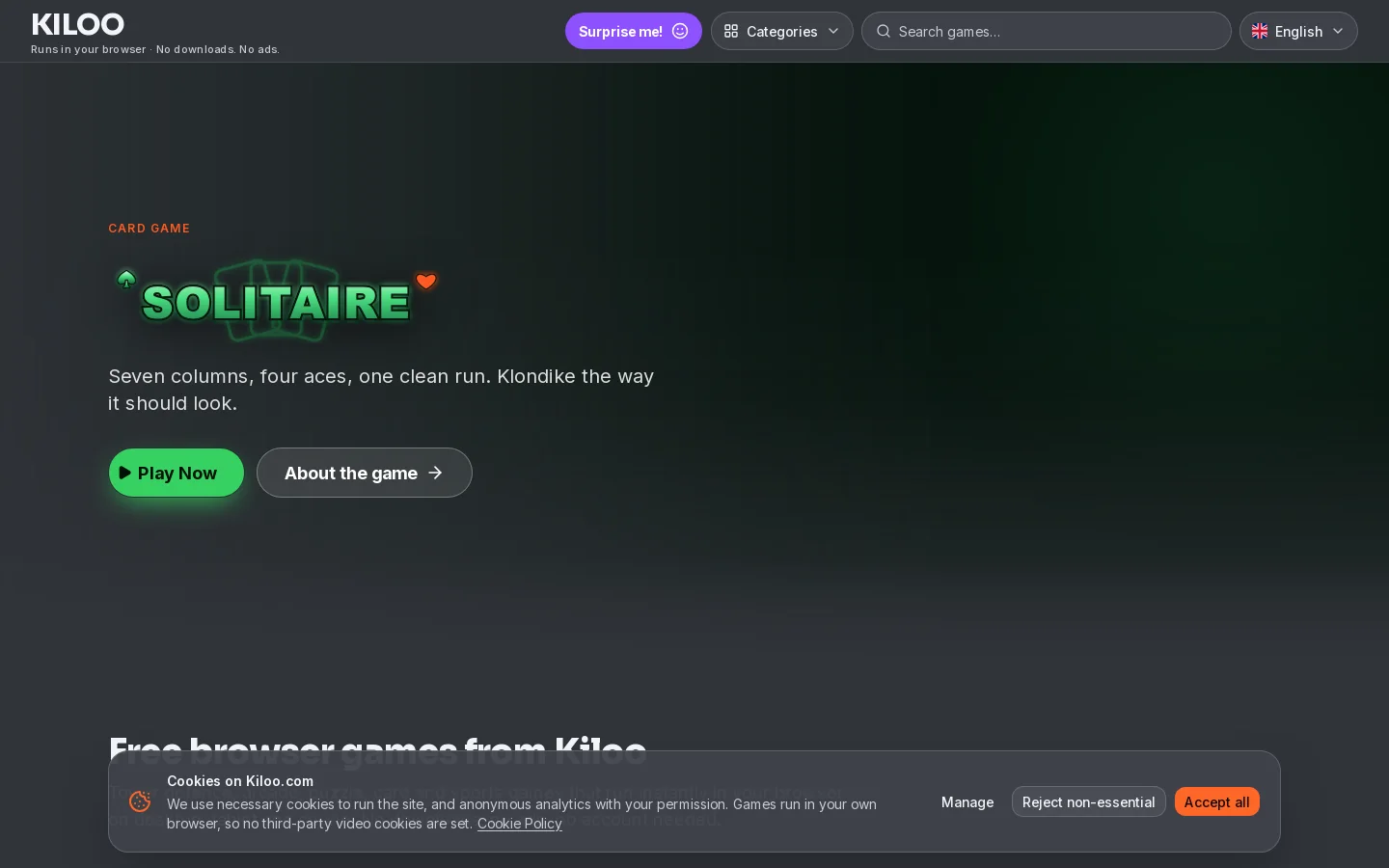Click the tagline 'Runs in your browser'
The width and height of the screenshot is (1389, 868).
(89, 49)
